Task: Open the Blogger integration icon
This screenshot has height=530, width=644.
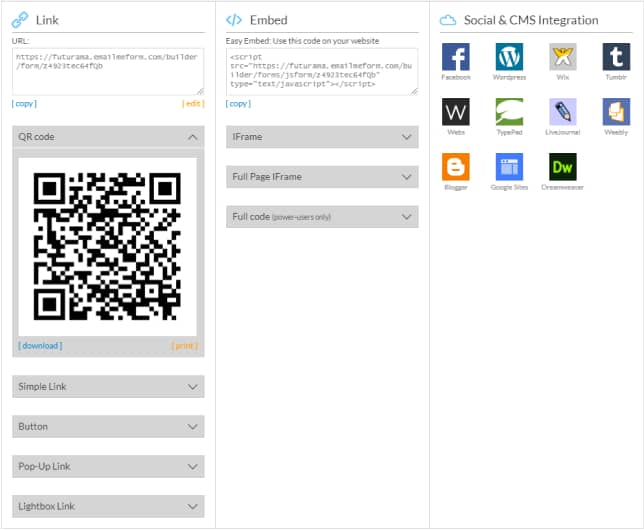Action: pos(455,167)
